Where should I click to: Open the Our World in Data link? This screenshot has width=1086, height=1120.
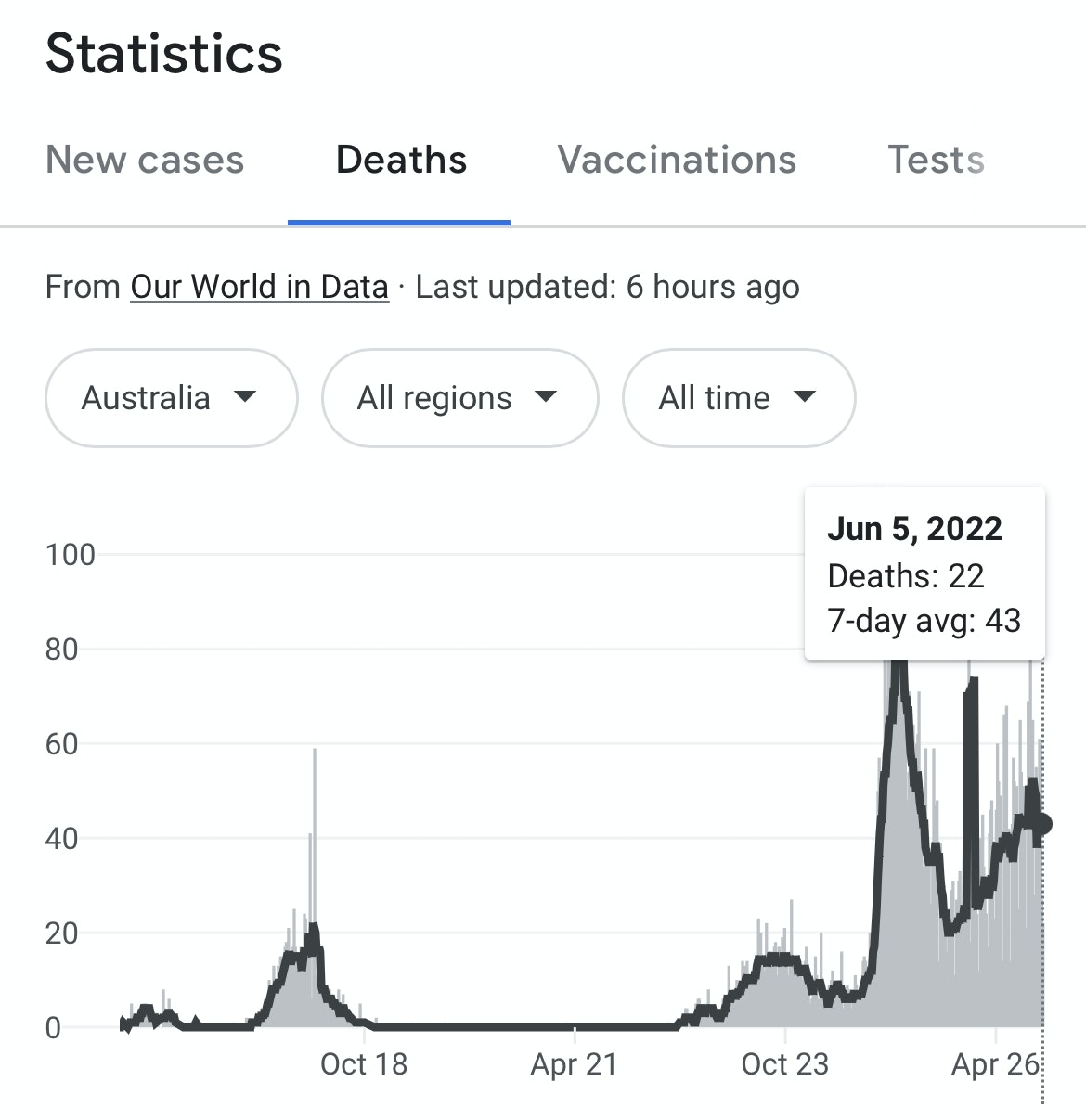(x=259, y=287)
